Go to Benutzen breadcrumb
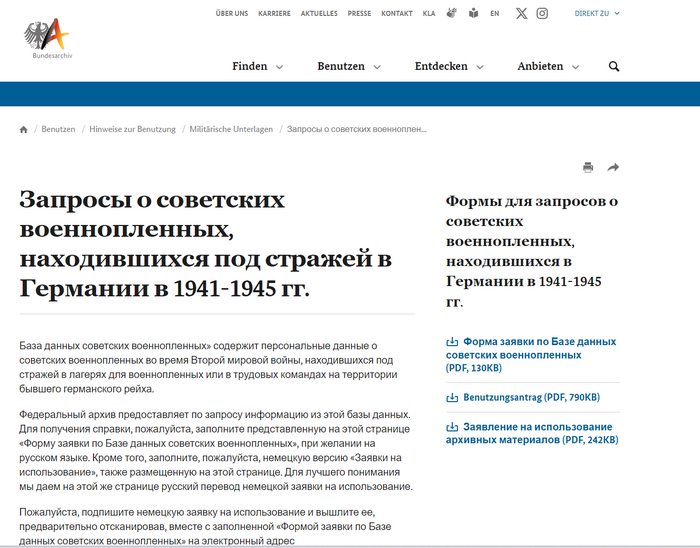The height and width of the screenshot is (548, 700). pyautogui.click(x=58, y=129)
